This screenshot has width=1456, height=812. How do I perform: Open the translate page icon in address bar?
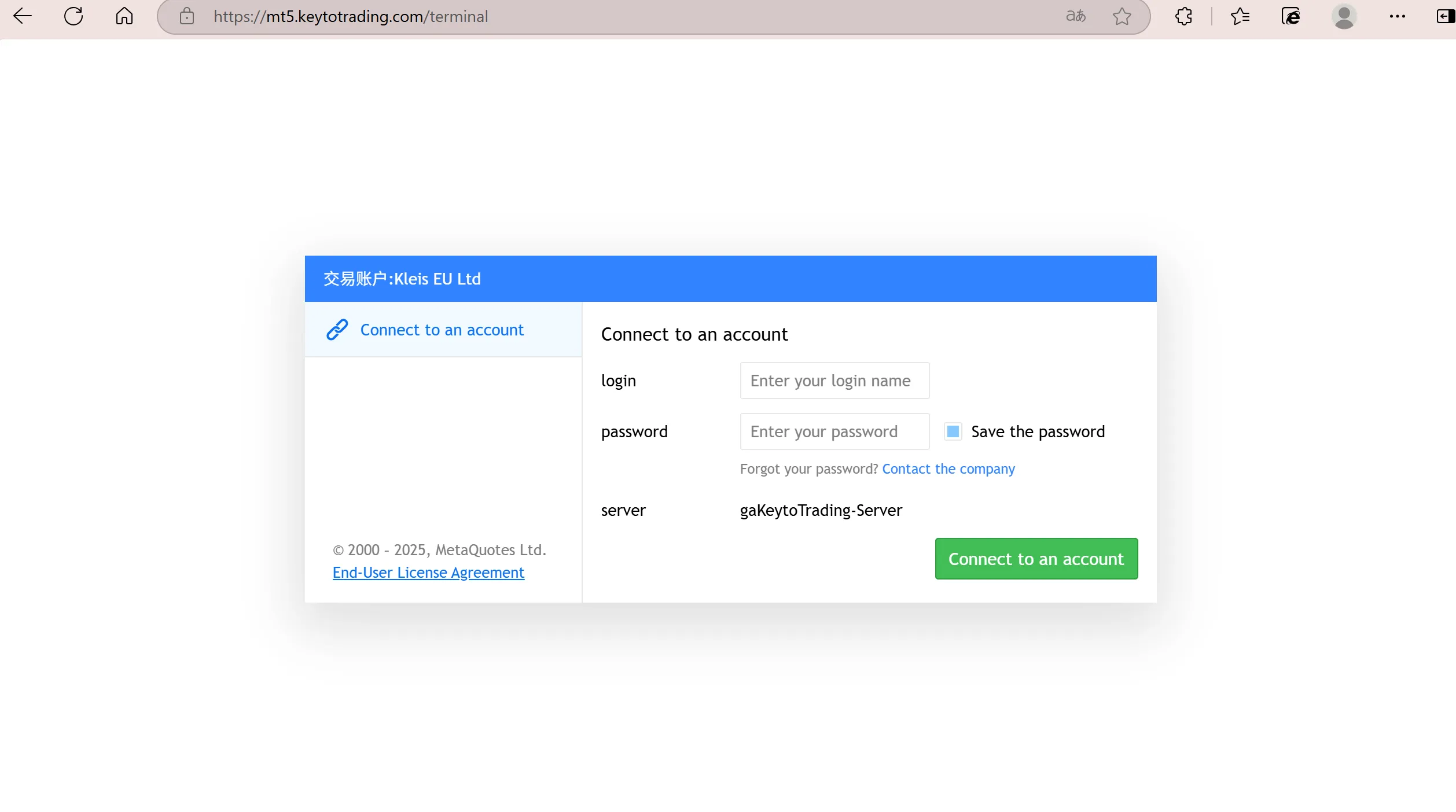(x=1075, y=16)
